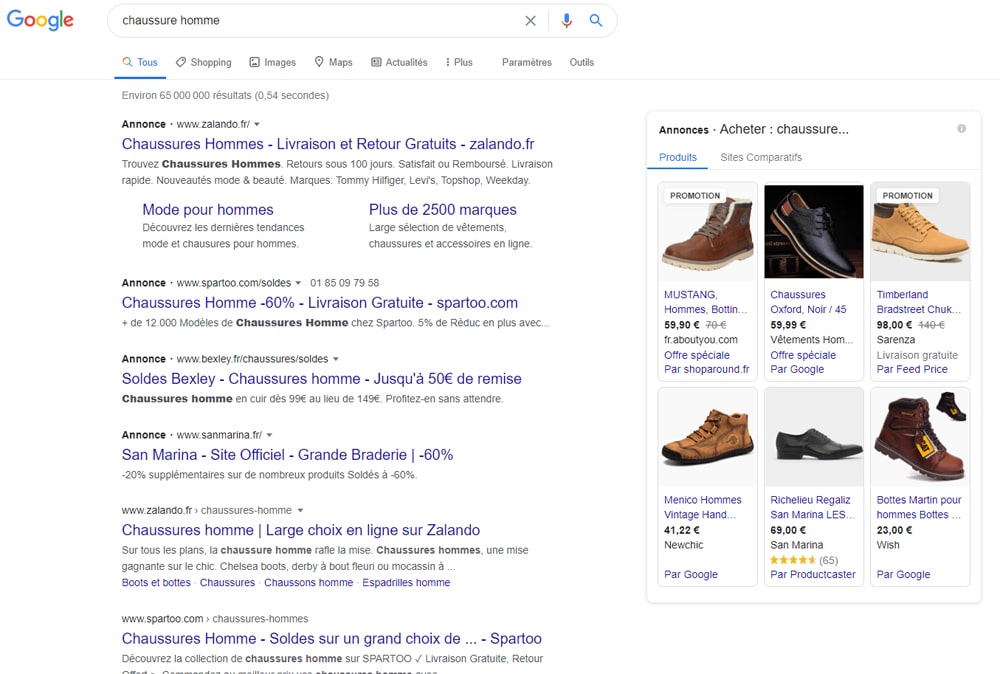The width and height of the screenshot is (1000, 674).
Task: Open San Marina Site Officiel ad link
Action: click(x=287, y=455)
